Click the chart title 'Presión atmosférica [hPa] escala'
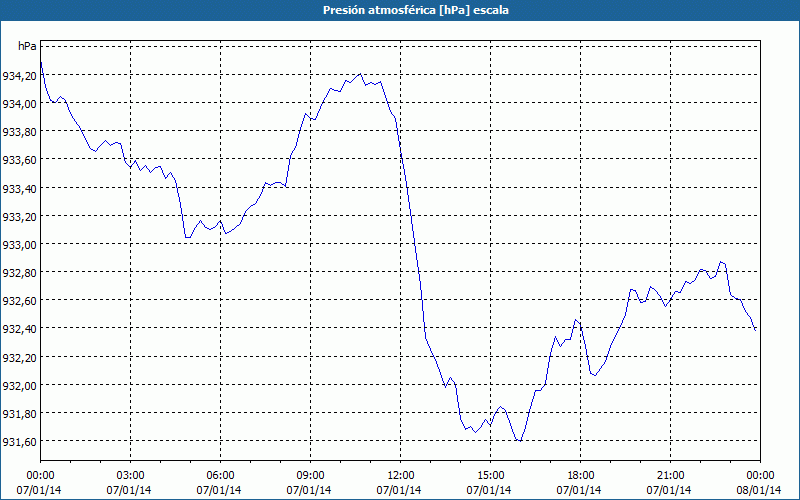 click(x=415, y=10)
